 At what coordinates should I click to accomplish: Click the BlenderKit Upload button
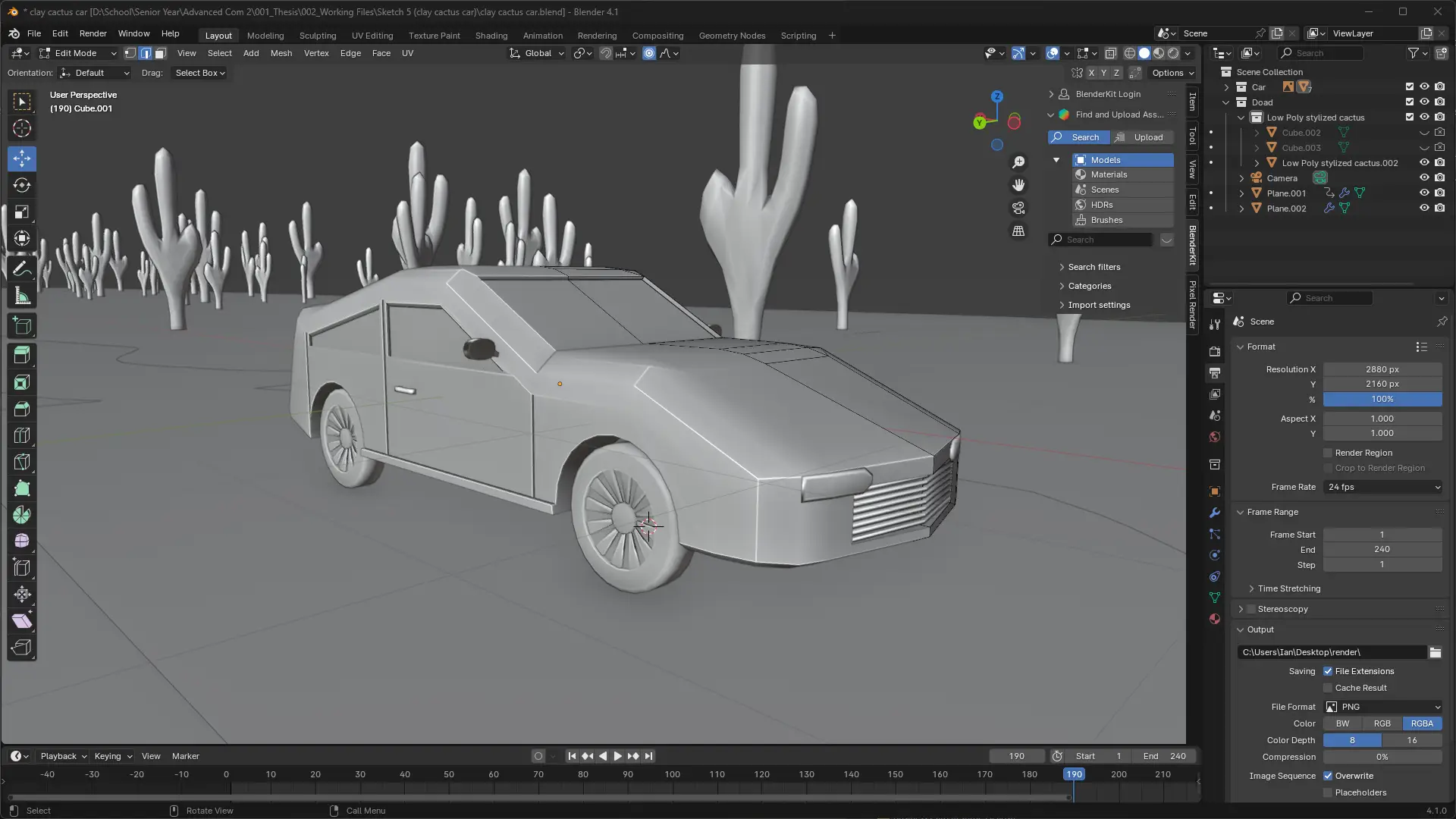click(x=1141, y=137)
